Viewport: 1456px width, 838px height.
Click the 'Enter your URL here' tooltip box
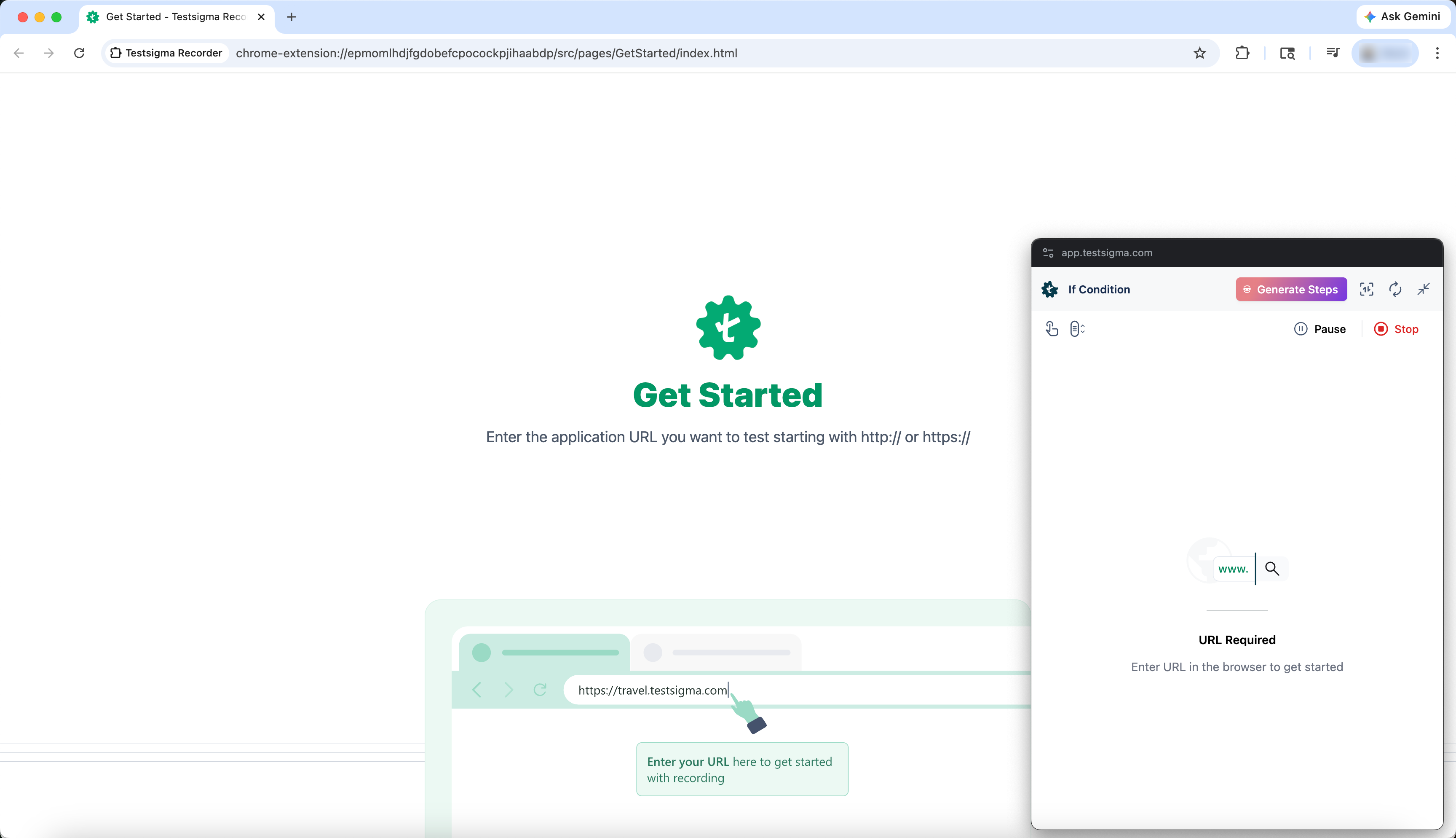coord(742,769)
